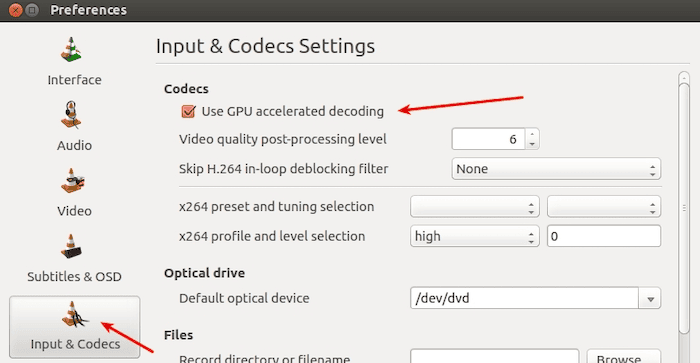Click the x264 preset and tuning selection label
The width and height of the screenshot is (700, 363).
point(276,207)
